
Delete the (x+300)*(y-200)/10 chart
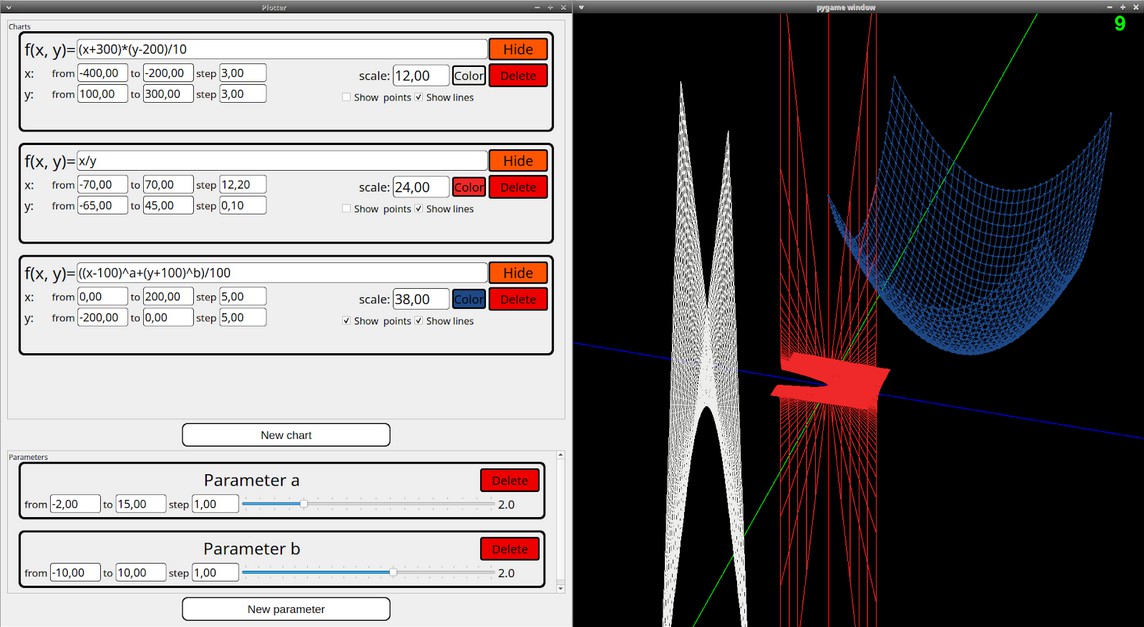point(518,76)
